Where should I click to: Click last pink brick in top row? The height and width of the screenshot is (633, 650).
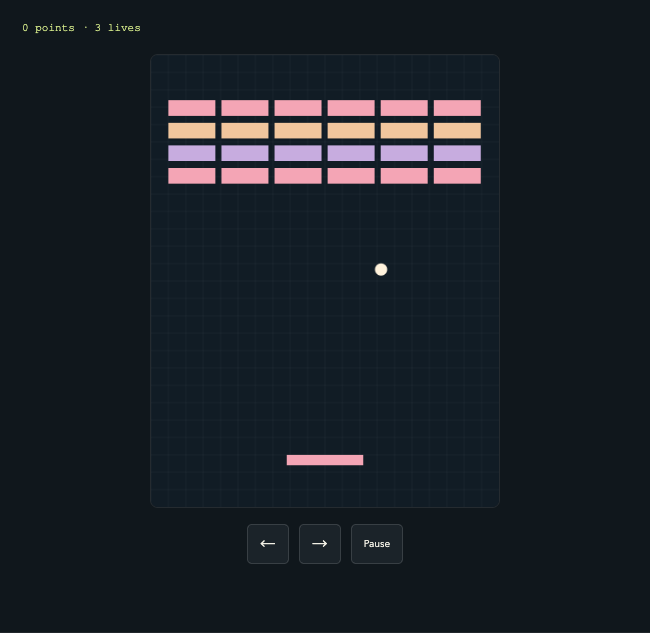[457, 108]
